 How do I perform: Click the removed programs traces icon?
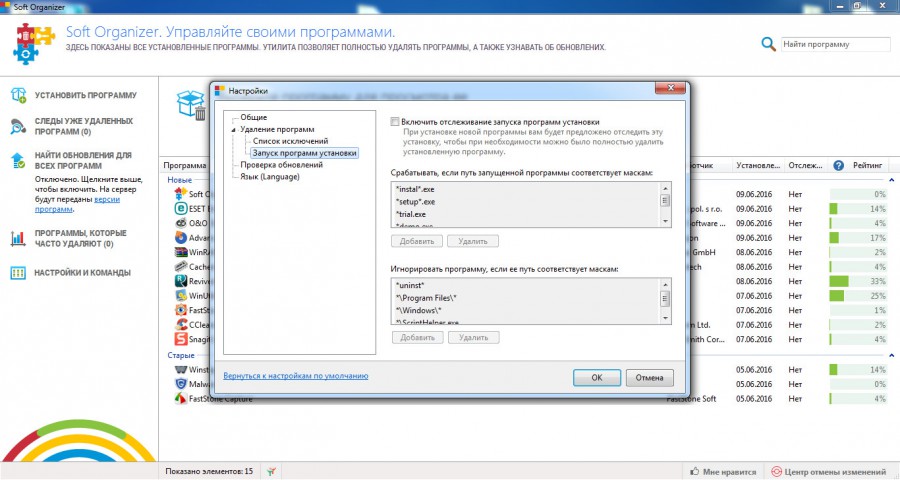18,126
